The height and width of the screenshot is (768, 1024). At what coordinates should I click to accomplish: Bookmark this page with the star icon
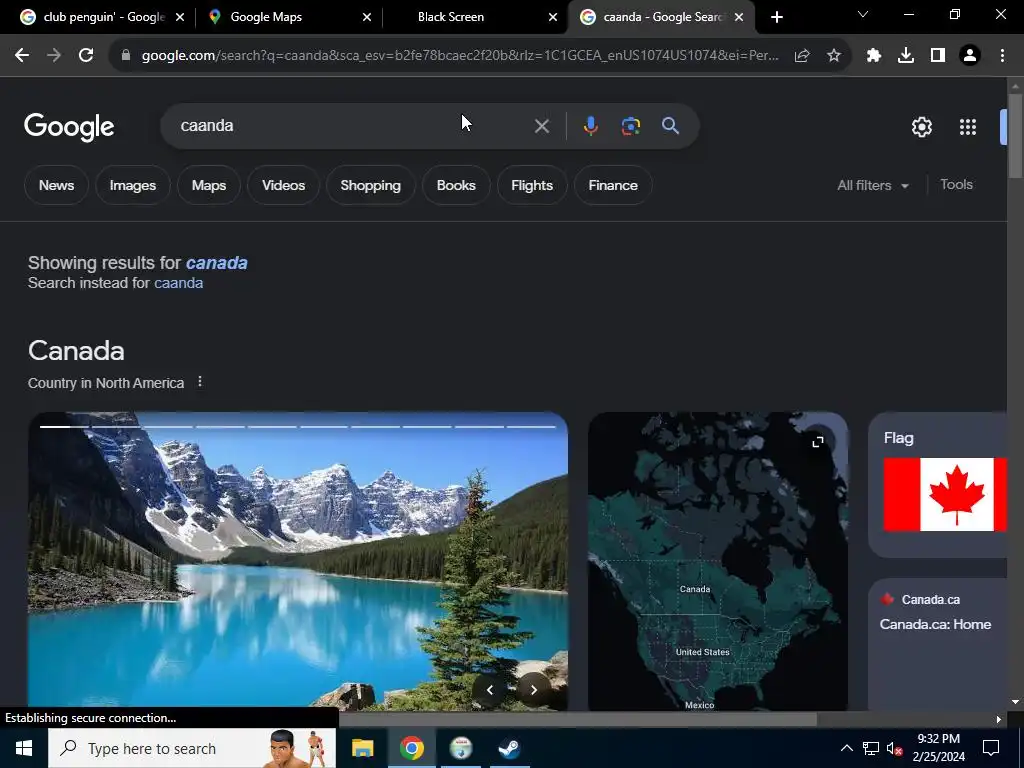(834, 56)
